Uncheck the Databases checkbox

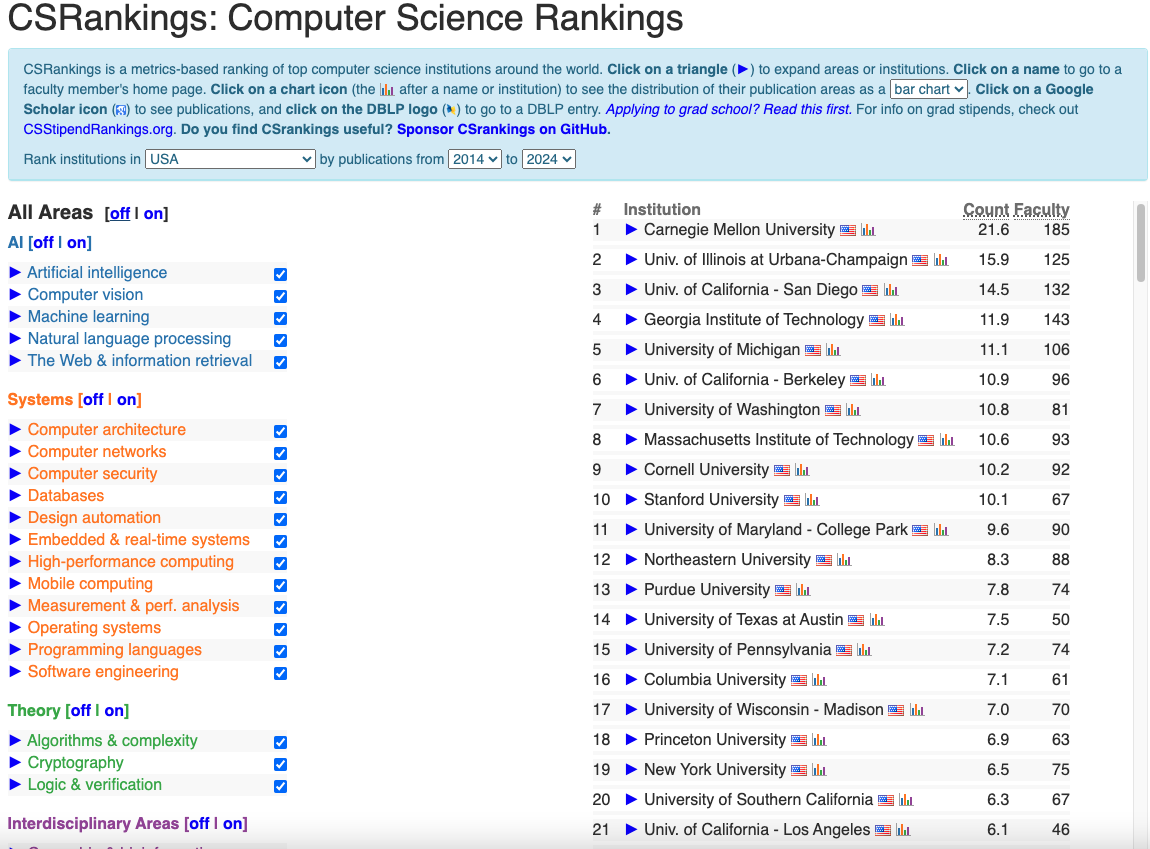(280, 497)
